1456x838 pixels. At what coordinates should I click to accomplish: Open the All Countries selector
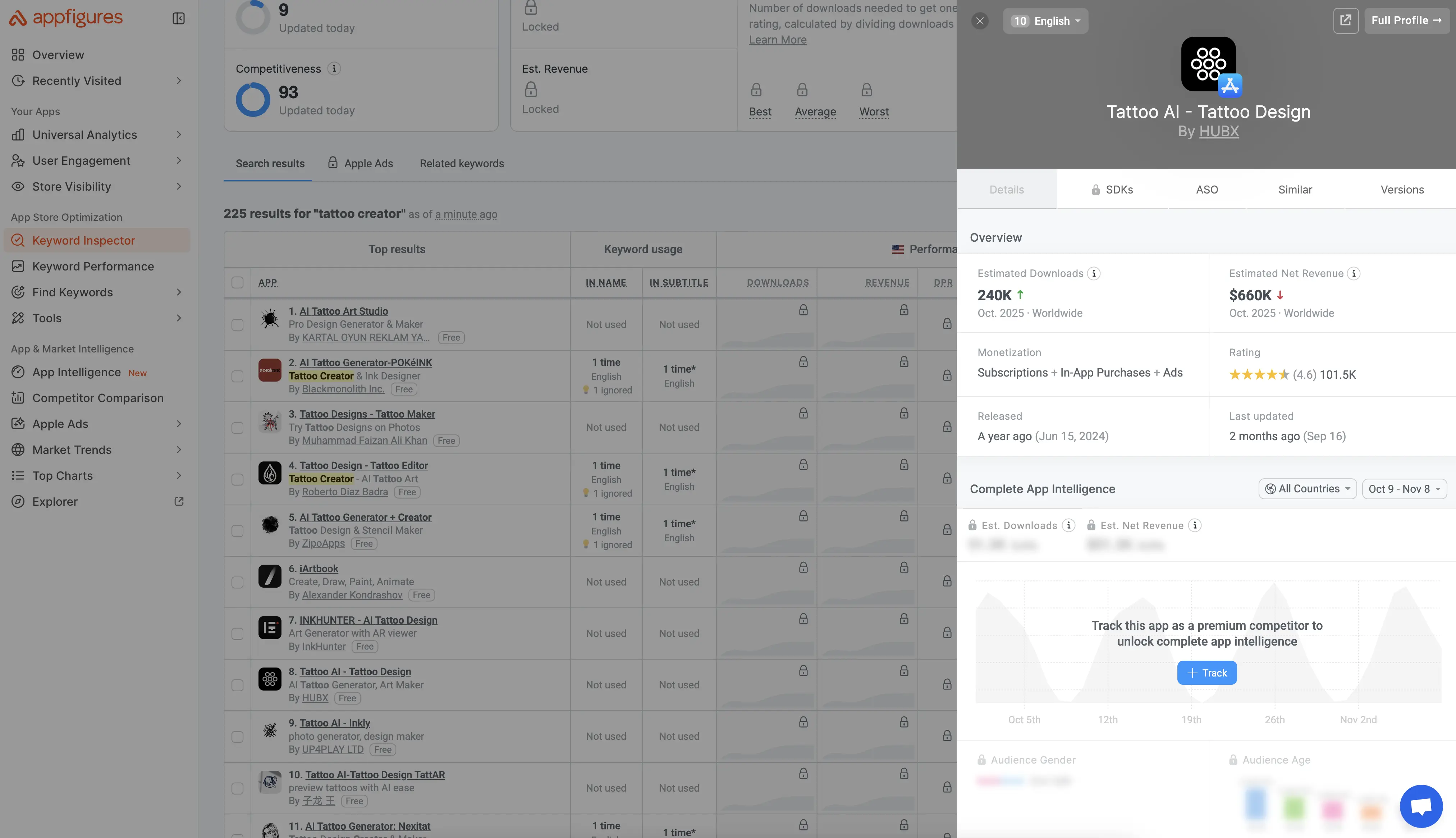point(1307,488)
